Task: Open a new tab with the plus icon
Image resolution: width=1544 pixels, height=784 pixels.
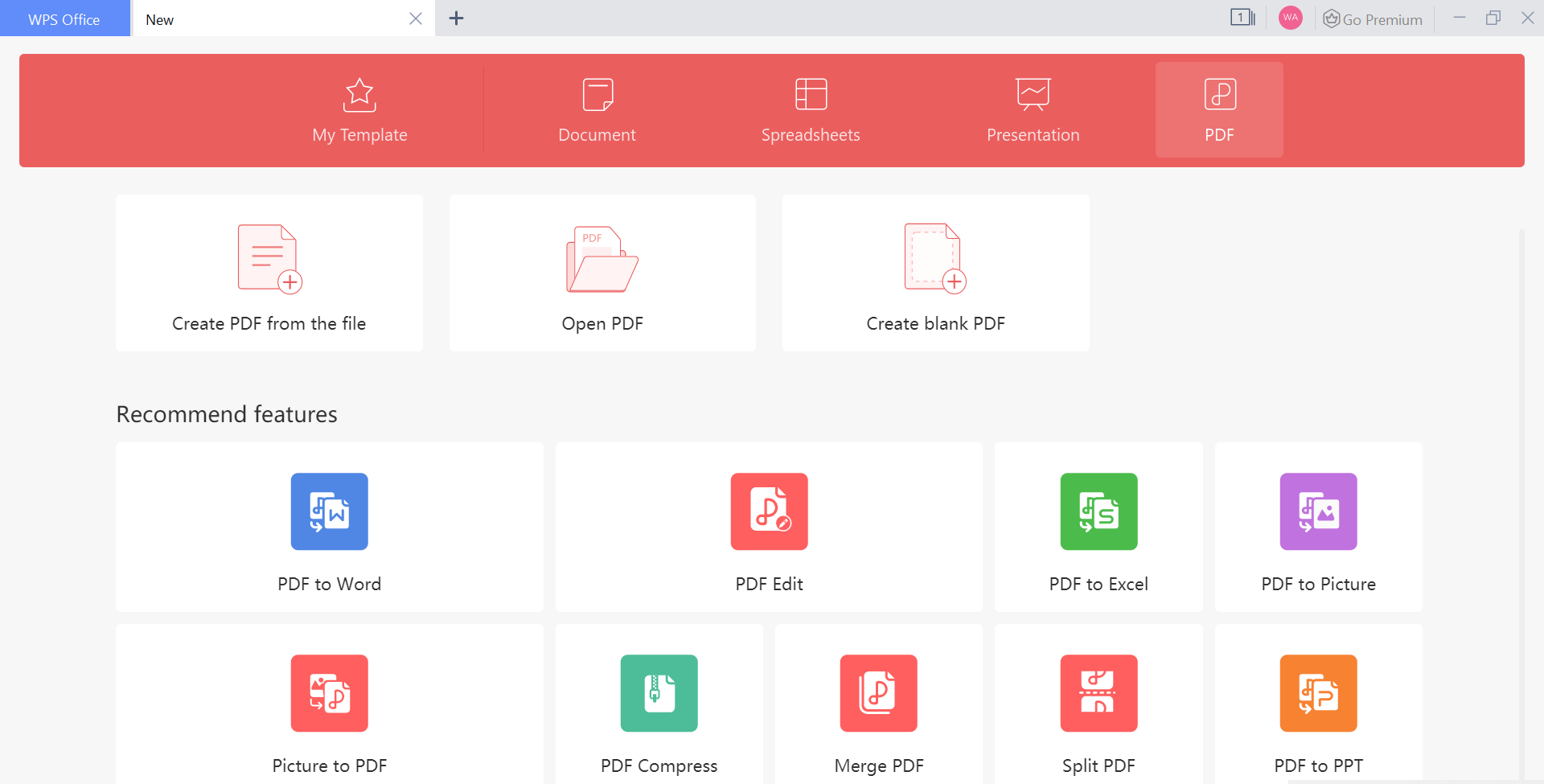Action: tap(456, 18)
